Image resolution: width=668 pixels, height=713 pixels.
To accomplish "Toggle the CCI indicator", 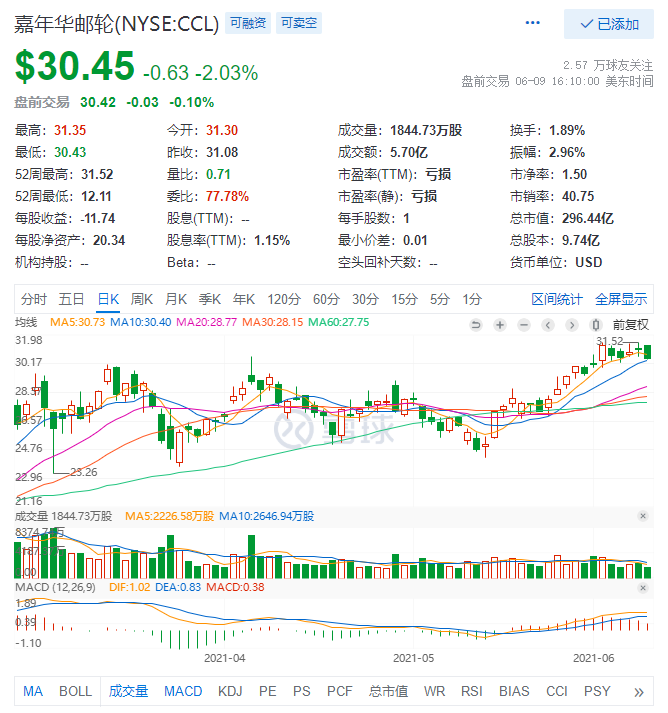I will (x=557, y=691).
